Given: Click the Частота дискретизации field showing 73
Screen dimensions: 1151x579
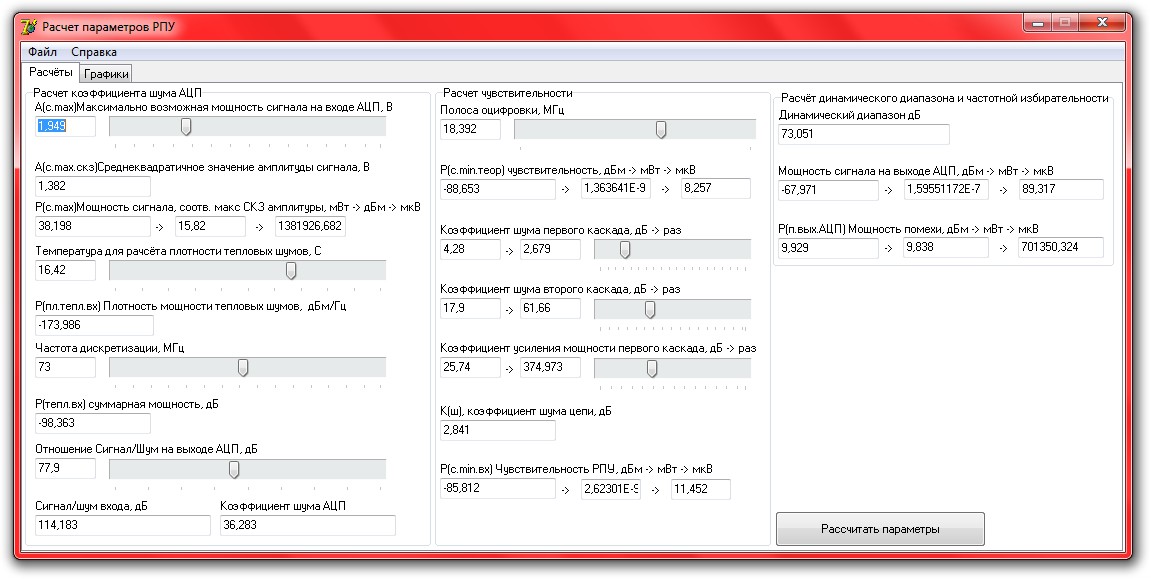Looking at the screenshot, I should pyautogui.click(x=65, y=367).
